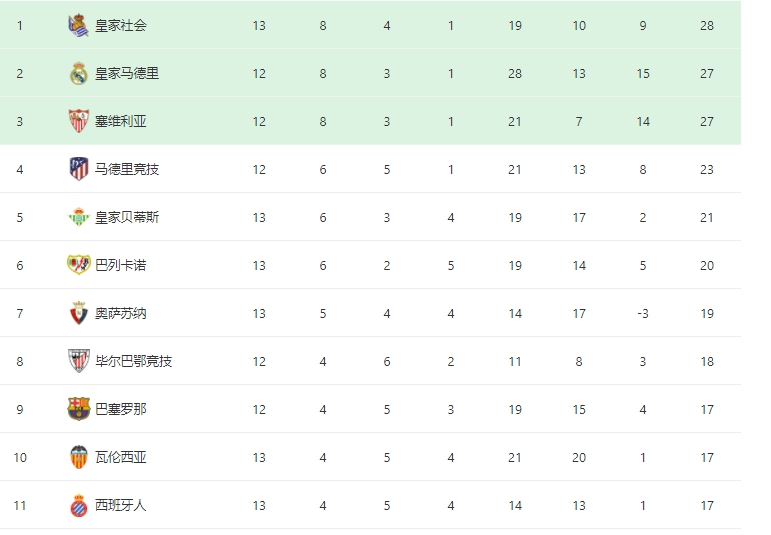Click the Osasuna club crest
Image resolution: width=771 pixels, height=535 pixels.
click(x=79, y=313)
